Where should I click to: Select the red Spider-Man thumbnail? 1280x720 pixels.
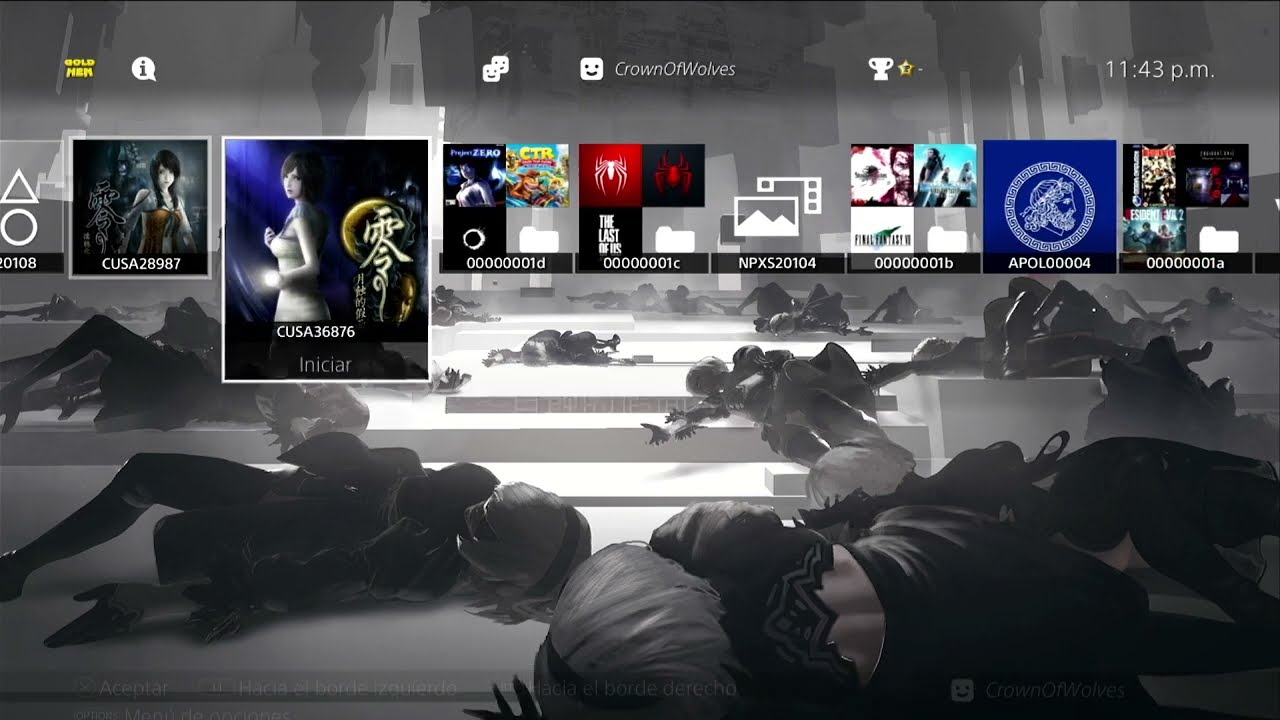[x=610, y=175]
